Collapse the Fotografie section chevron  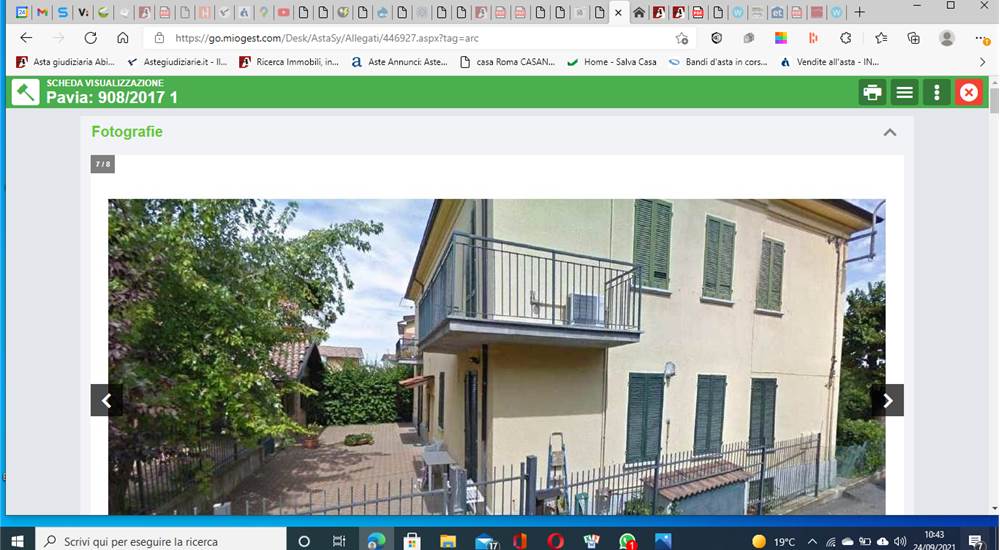tap(890, 132)
